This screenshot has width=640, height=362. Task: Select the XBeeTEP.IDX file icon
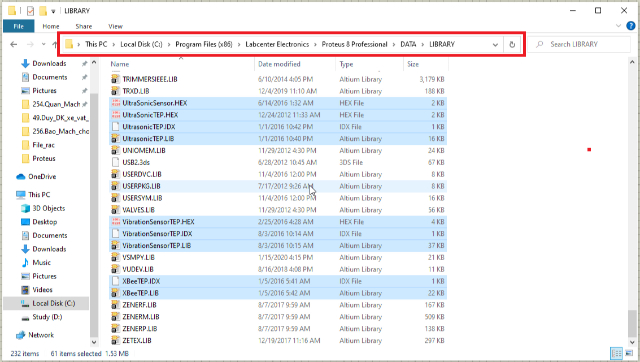(115, 281)
